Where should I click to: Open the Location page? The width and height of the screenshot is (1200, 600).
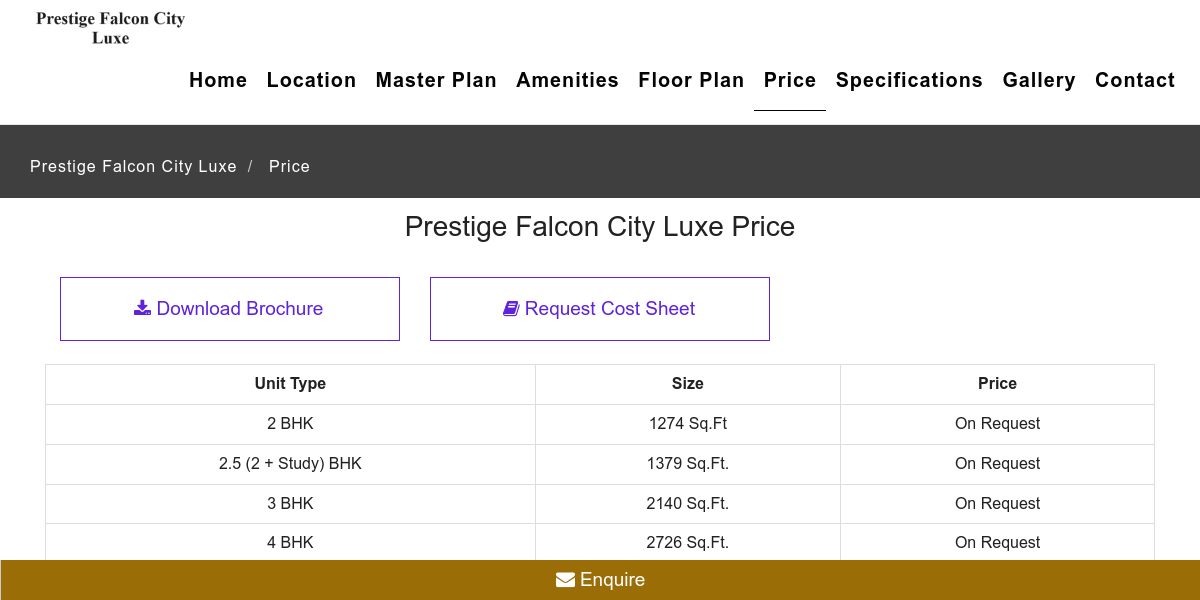coord(311,80)
